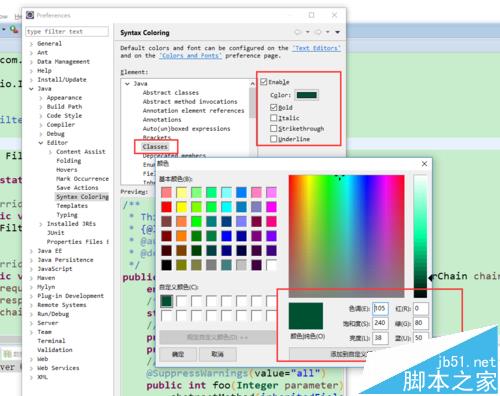Viewport: 500px width, 396px height.
Task: Select the dark green custom color swatch
Action: click(x=166, y=301)
